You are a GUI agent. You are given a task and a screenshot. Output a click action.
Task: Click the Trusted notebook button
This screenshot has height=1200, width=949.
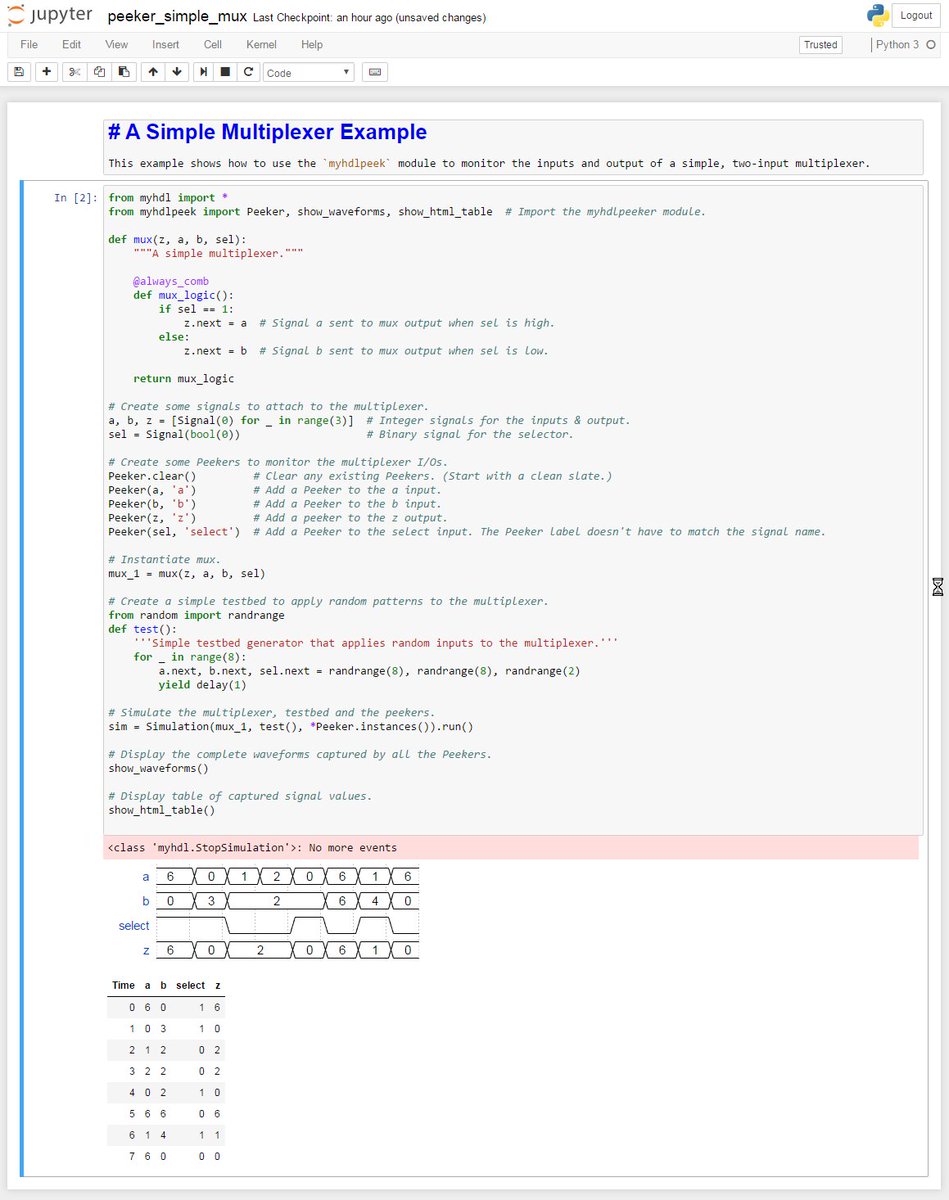[821, 45]
